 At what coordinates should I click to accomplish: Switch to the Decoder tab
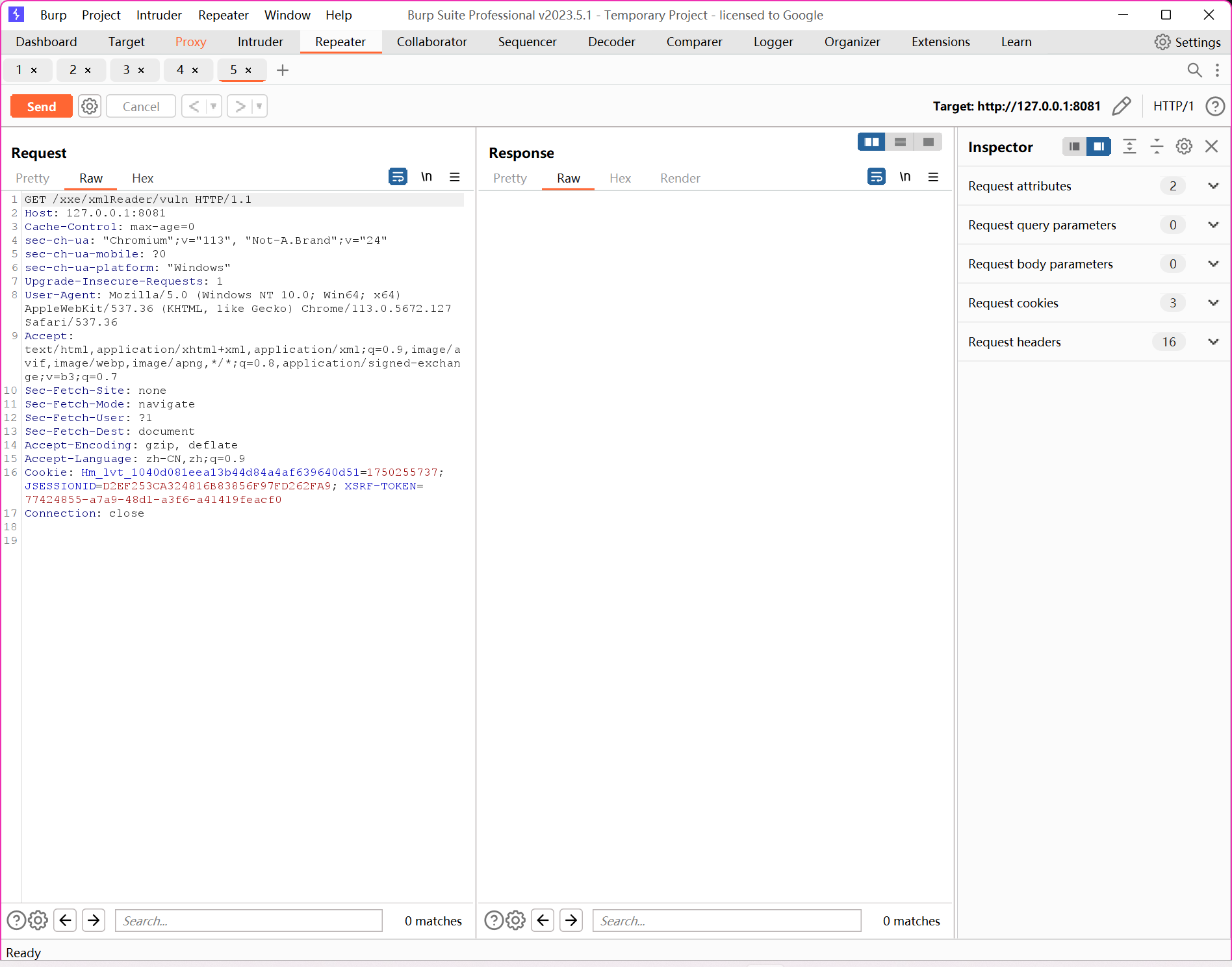[x=611, y=42]
